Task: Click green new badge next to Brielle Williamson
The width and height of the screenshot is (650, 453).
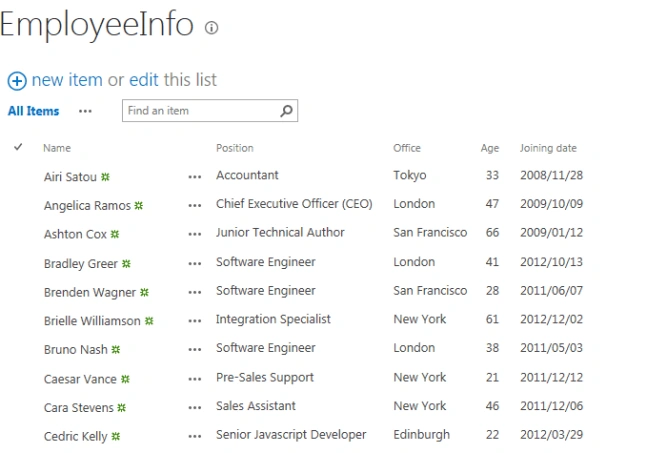Action: (x=149, y=321)
